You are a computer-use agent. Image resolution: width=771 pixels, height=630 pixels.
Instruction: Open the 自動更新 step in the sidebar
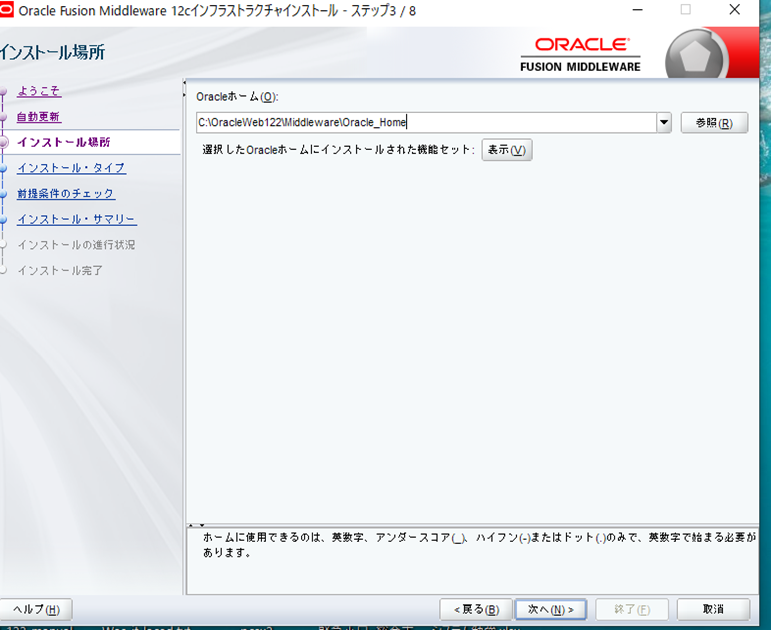(x=39, y=117)
